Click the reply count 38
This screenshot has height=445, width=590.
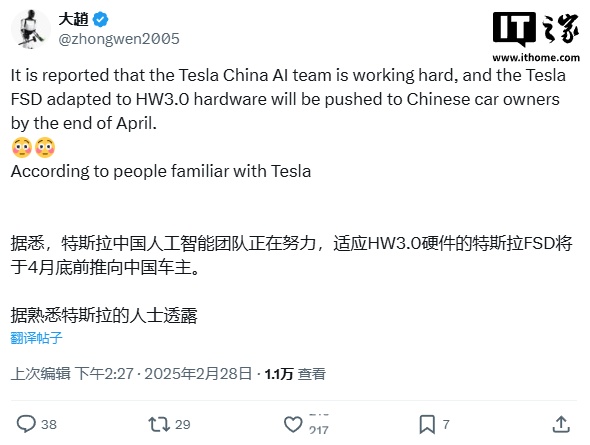coord(49,424)
